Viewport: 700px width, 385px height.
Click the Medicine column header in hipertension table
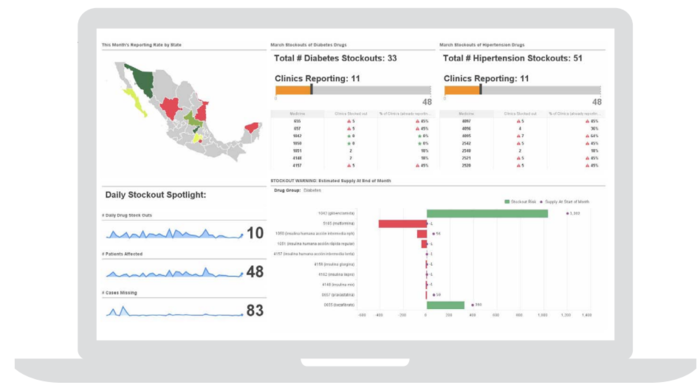tap(466, 114)
